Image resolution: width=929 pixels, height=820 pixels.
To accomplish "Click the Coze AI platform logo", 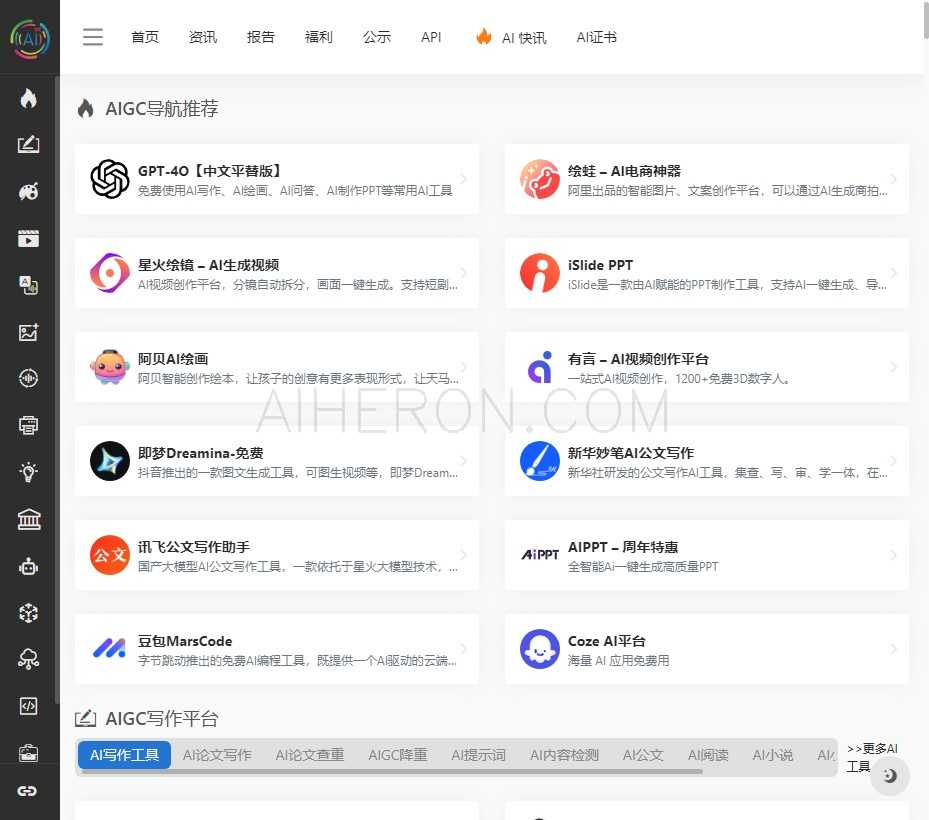I will pos(540,649).
